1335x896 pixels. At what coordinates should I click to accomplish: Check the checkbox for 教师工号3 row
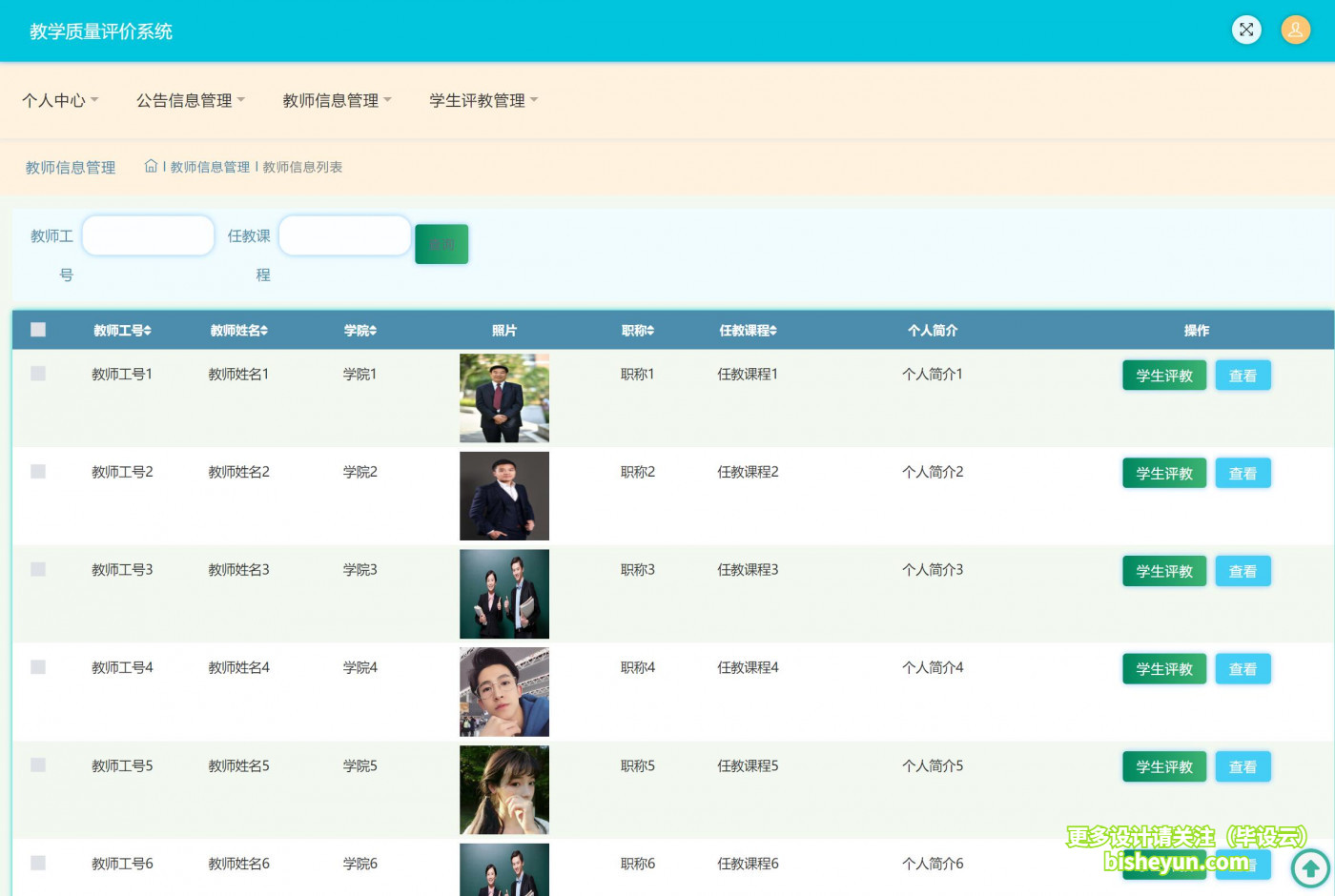(x=38, y=568)
